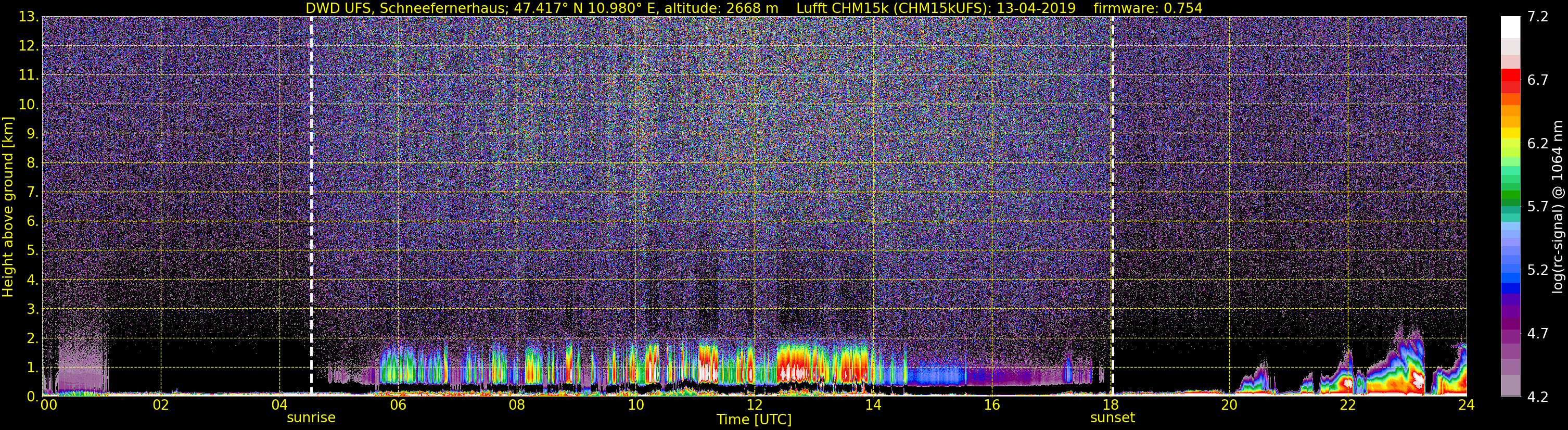Click the "log(rc-signal) @ 1064 nm" colorbar label
Image resolution: width=1568 pixels, height=430 pixels.
click(1557, 207)
